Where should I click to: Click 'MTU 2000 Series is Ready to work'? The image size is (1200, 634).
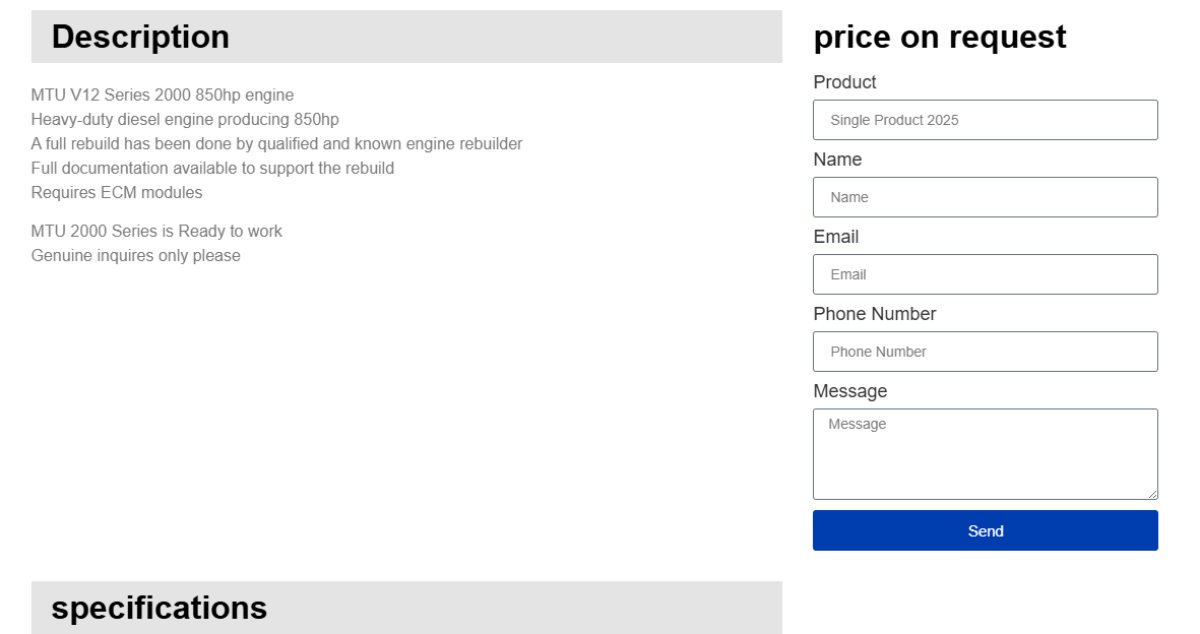pos(156,231)
